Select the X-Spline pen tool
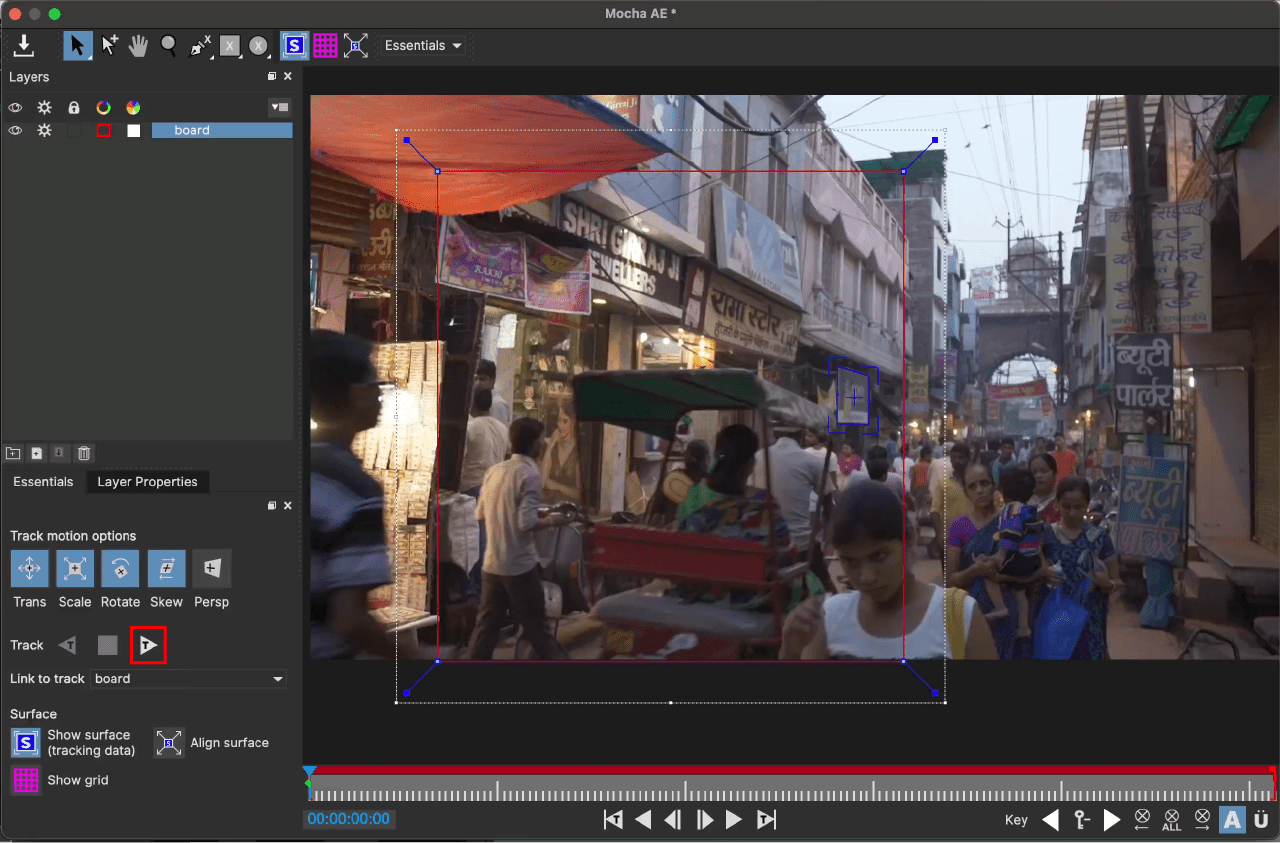 [x=200, y=45]
